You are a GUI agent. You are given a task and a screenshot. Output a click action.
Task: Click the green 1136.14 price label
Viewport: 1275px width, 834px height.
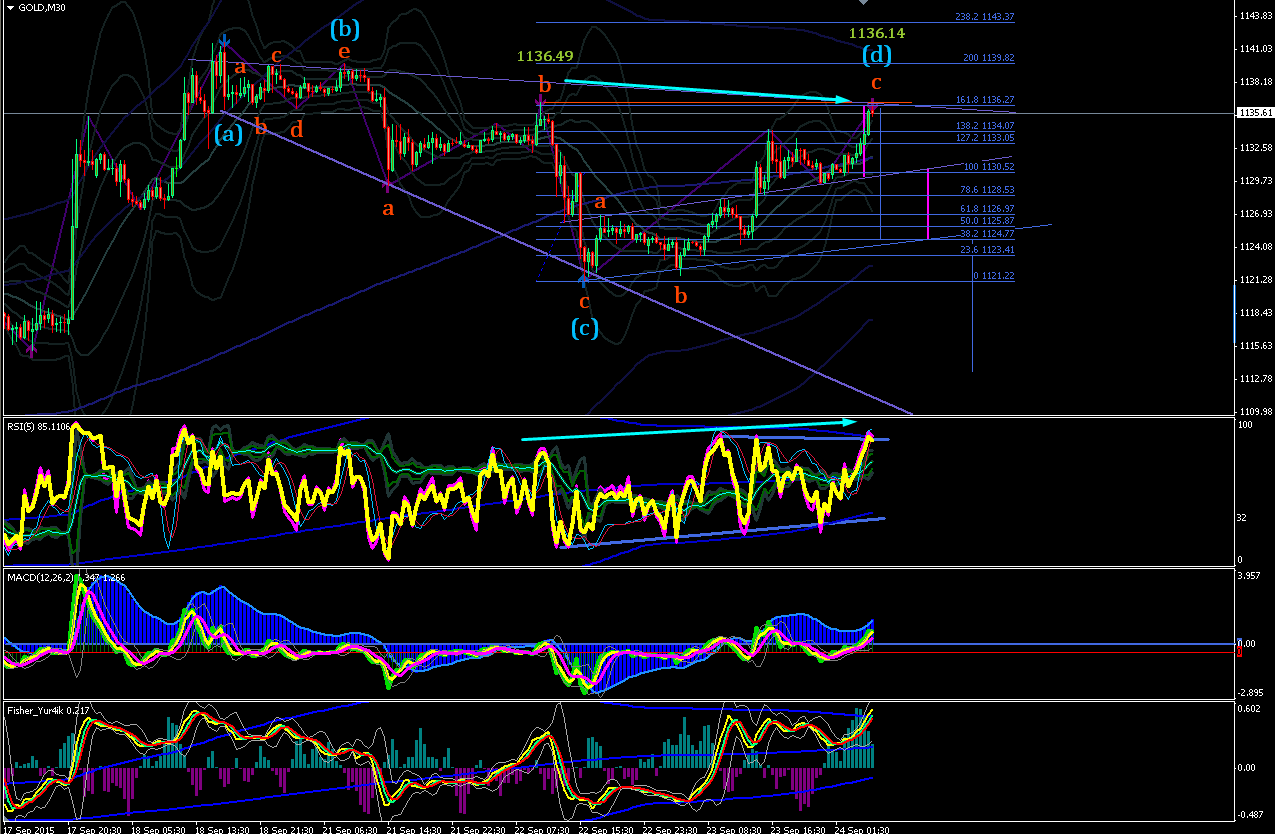click(877, 33)
